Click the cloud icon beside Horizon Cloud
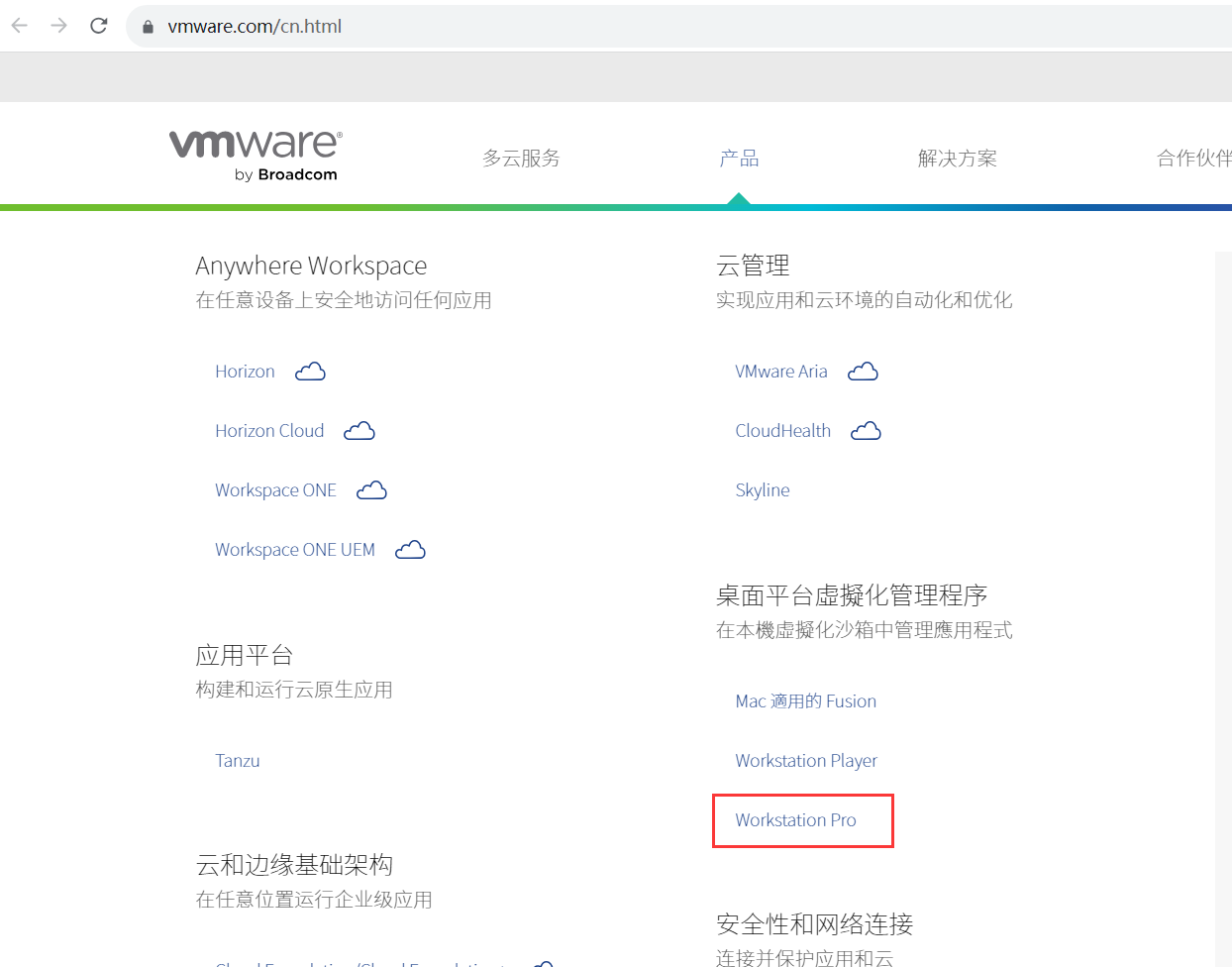The image size is (1232, 967). (x=359, y=431)
